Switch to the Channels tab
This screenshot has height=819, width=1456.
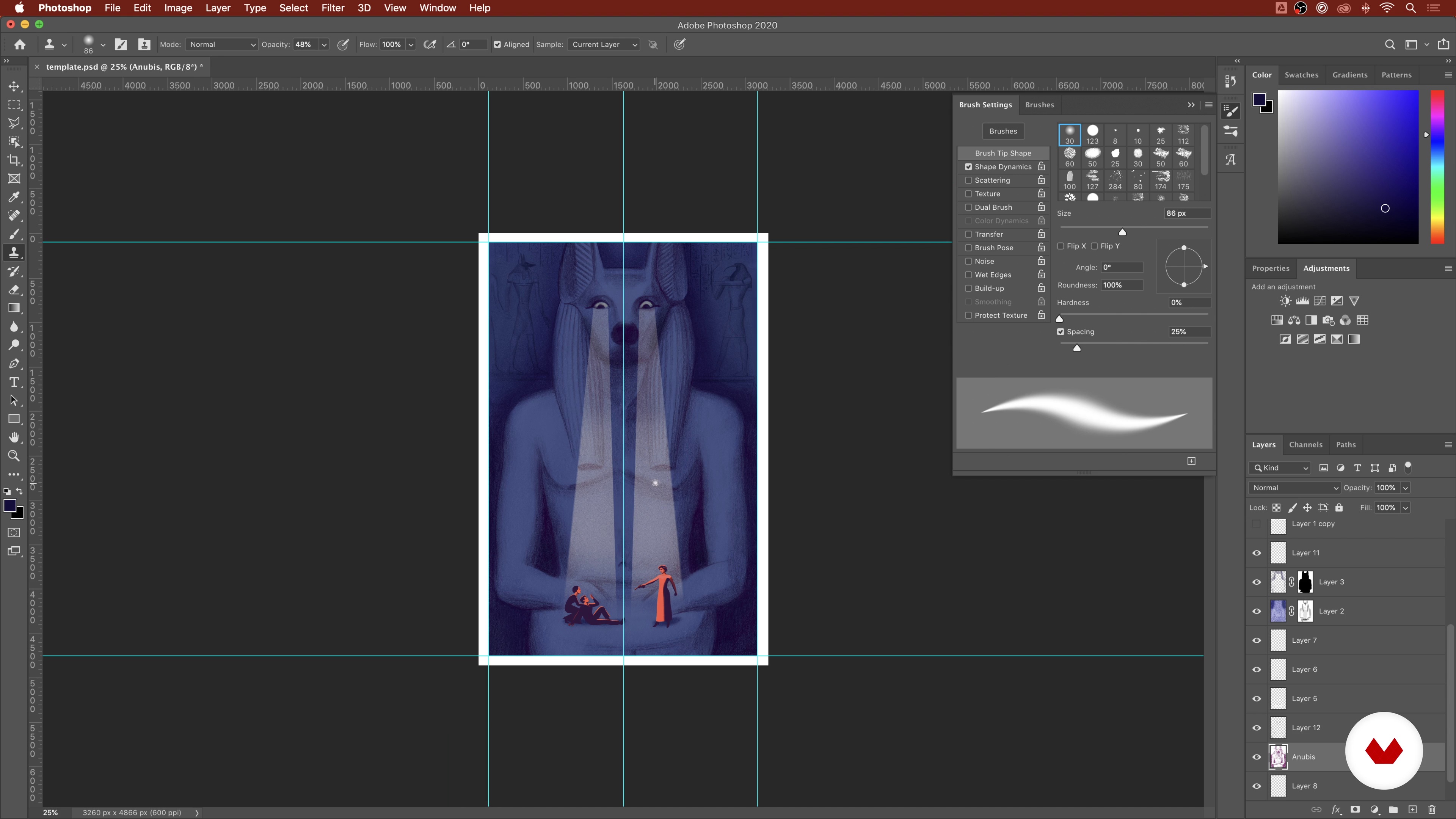pos(1305,445)
